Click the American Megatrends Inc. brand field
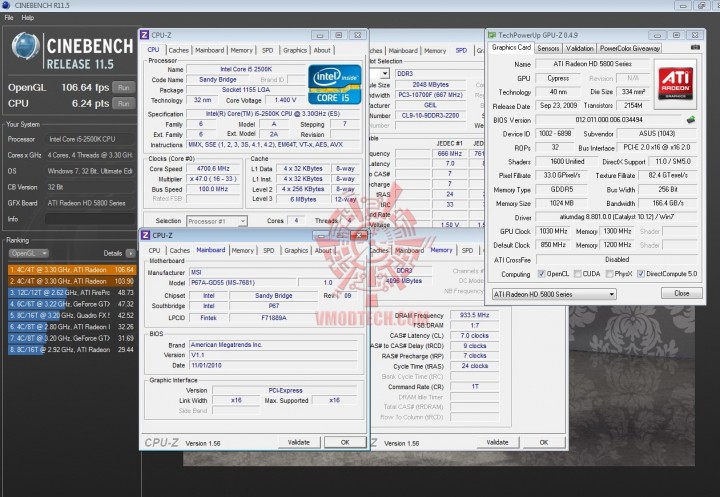This screenshot has width=720, height=497. click(274, 345)
